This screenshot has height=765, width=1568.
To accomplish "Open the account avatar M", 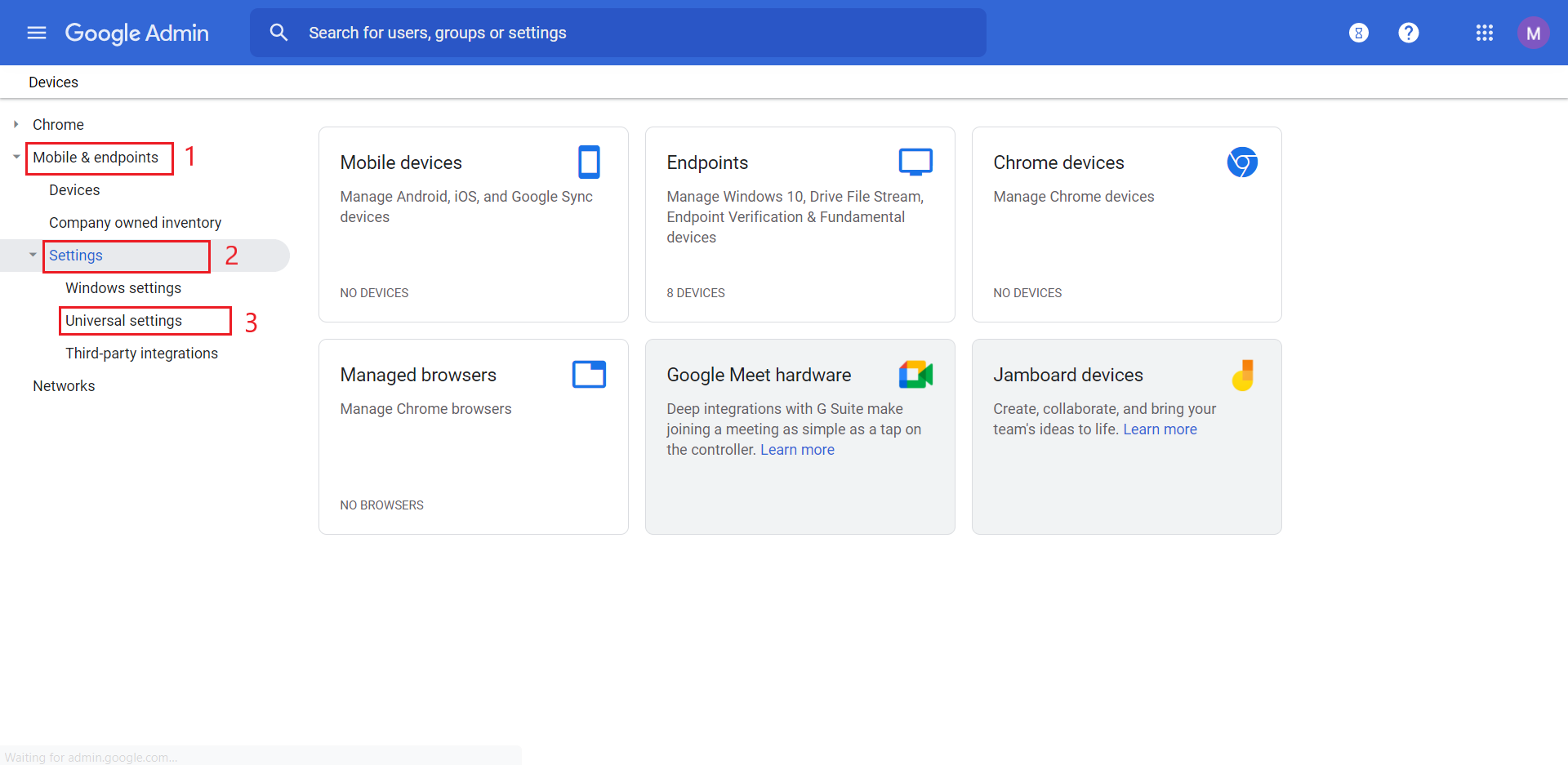I will (x=1533, y=33).
